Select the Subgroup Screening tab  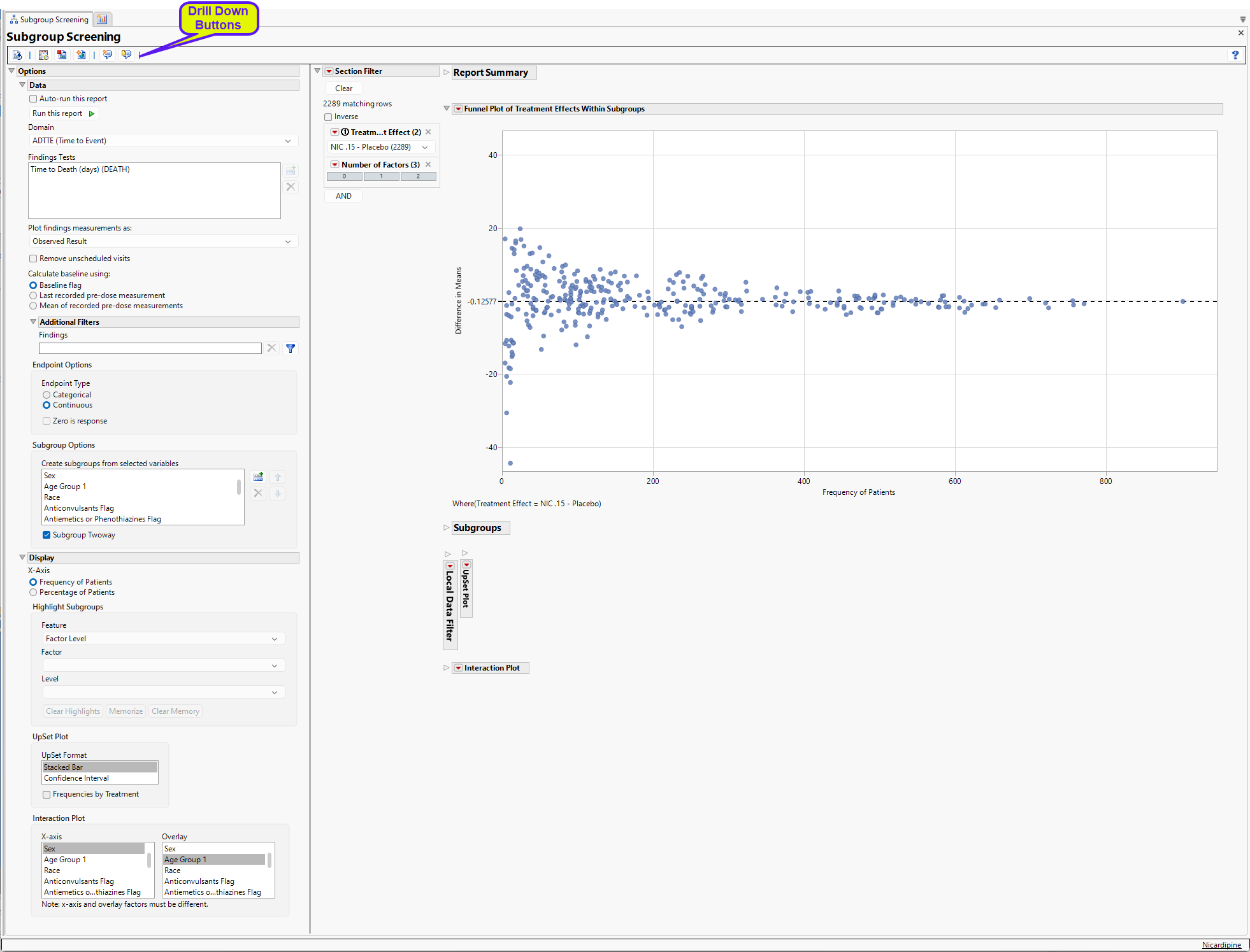[x=50, y=19]
